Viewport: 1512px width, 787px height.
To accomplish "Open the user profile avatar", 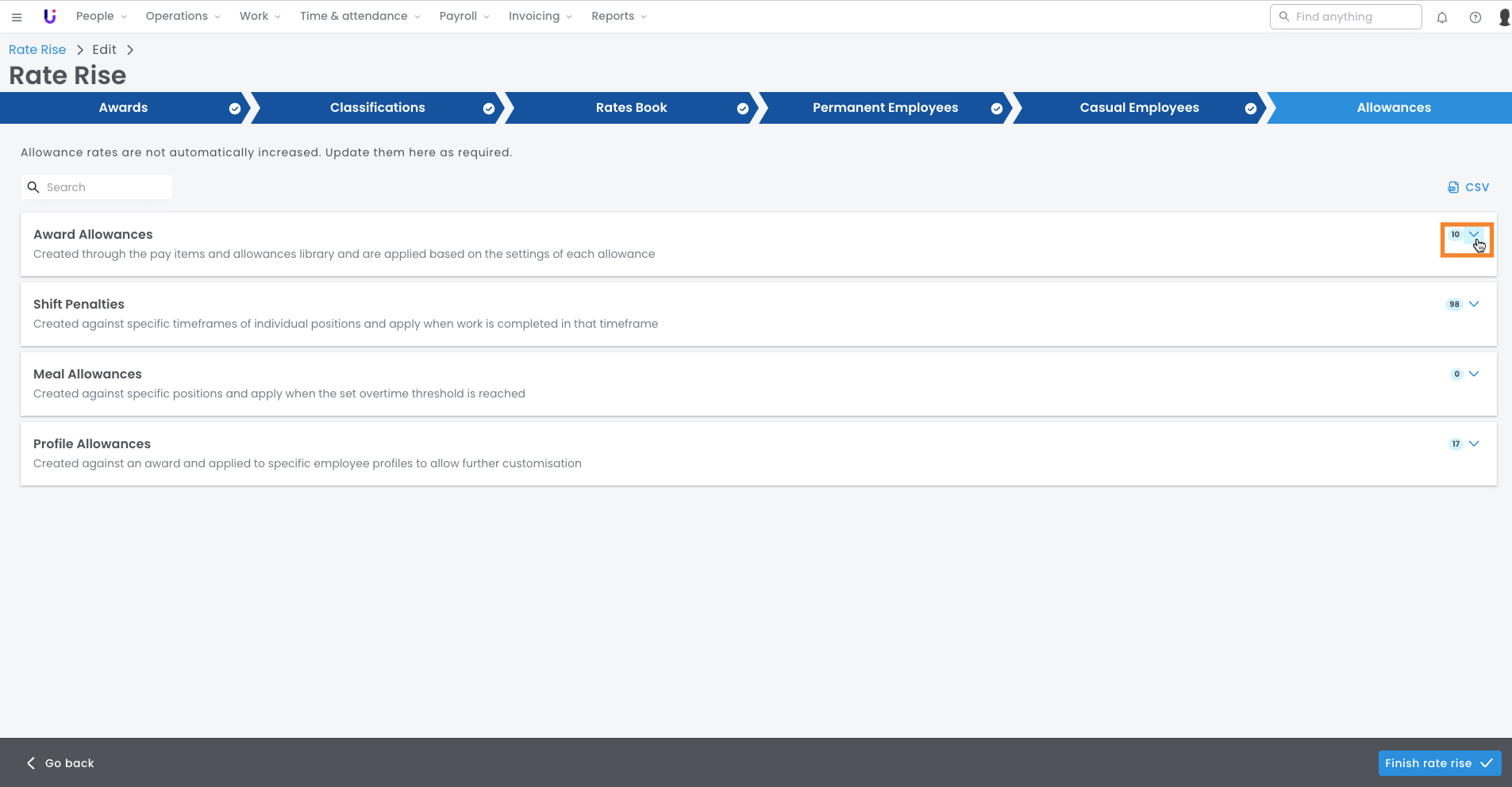I will pos(1503,17).
